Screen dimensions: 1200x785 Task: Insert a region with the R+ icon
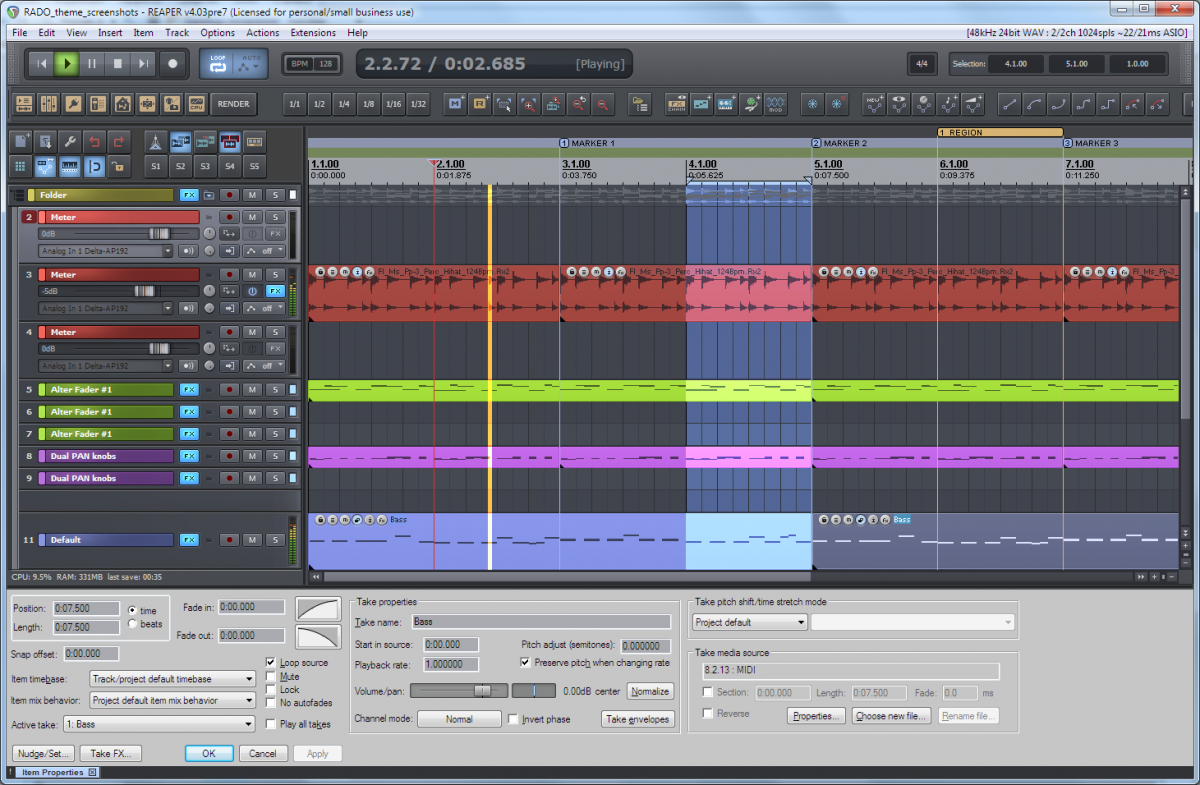click(x=481, y=104)
